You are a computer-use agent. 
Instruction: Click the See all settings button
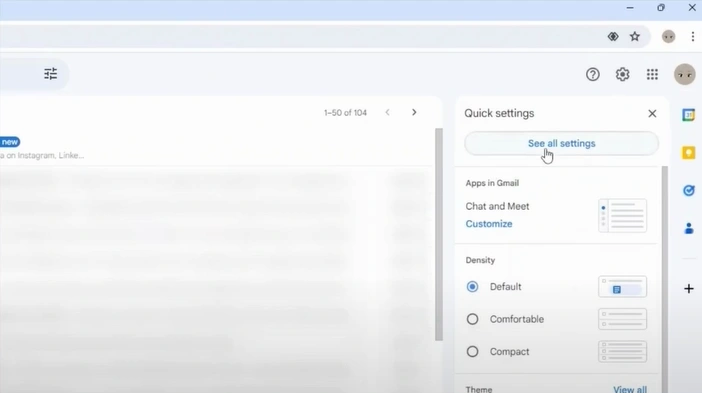click(x=561, y=144)
